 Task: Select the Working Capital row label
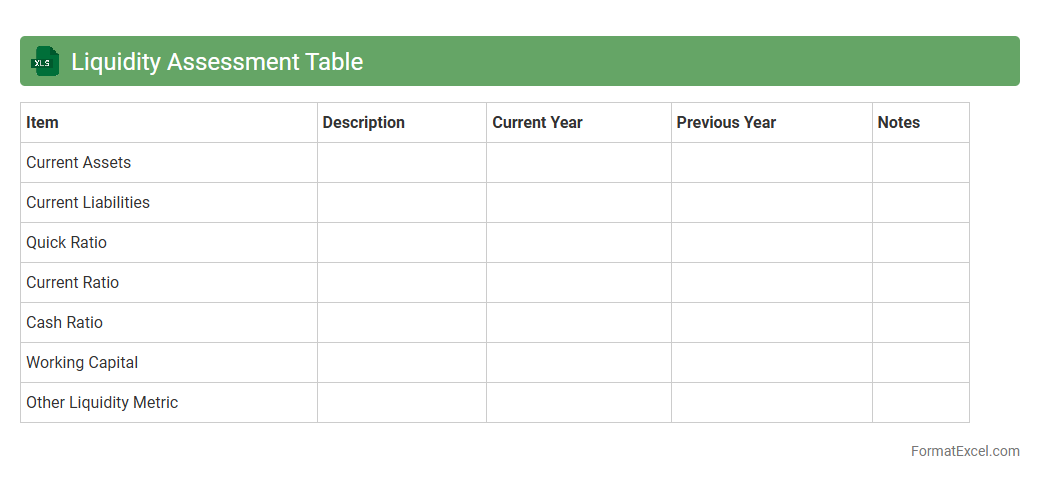click(82, 362)
